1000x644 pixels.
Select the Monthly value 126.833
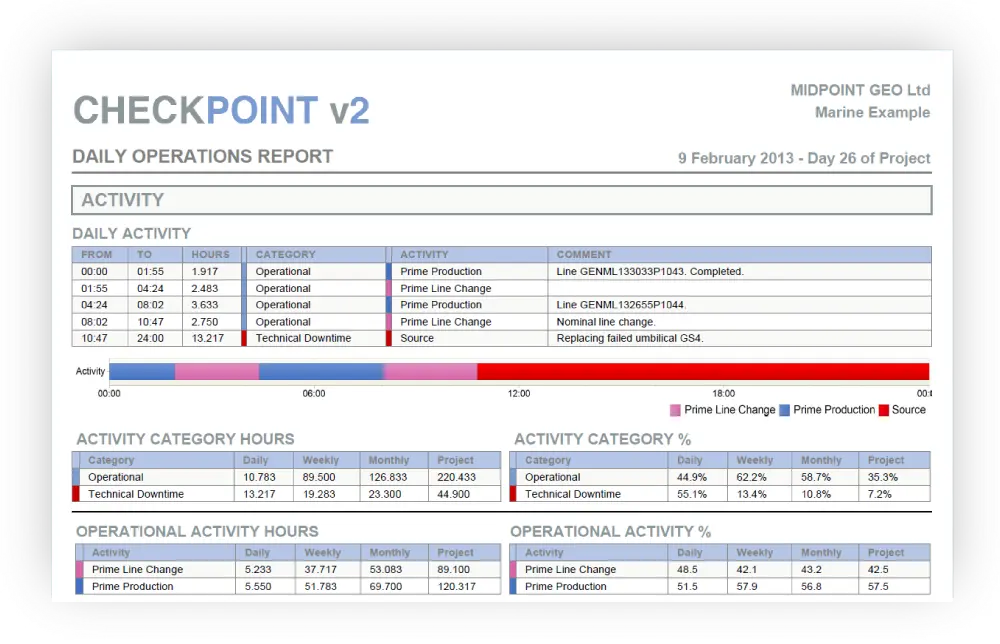(x=388, y=477)
